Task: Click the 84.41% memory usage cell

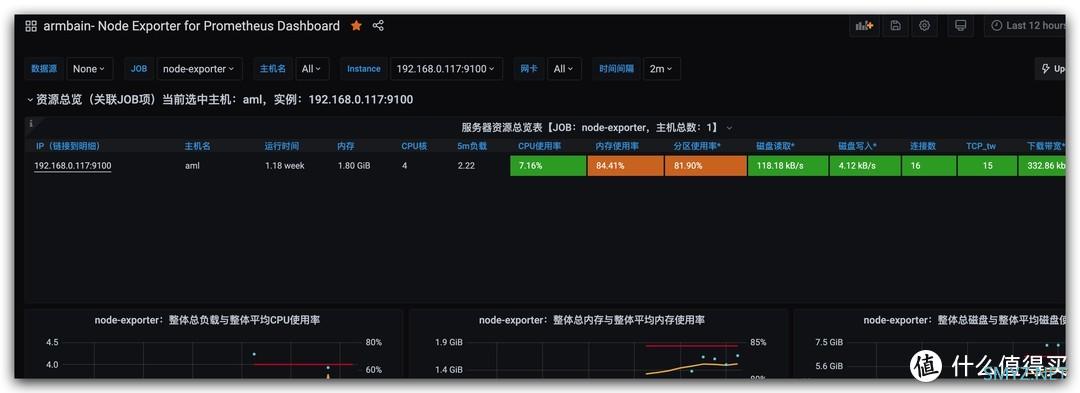Action: click(625, 166)
